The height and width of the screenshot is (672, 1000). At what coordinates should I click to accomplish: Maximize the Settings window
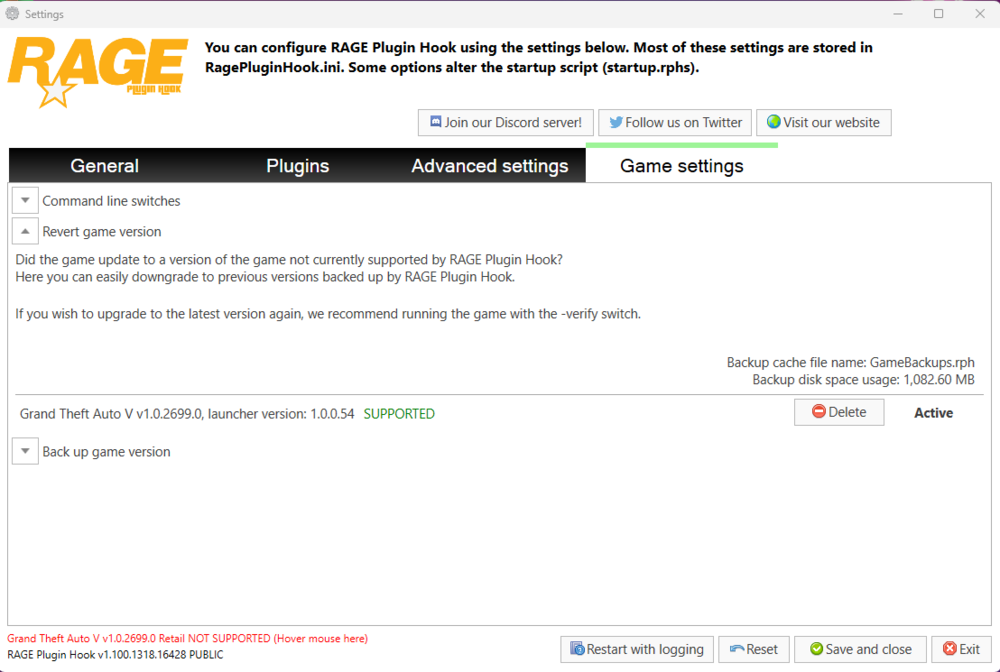pos(939,13)
